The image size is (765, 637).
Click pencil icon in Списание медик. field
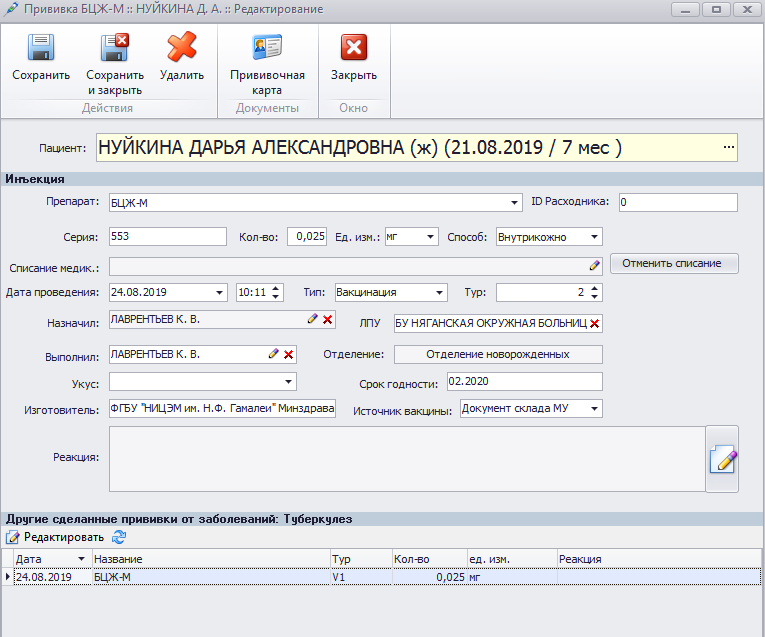(x=594, y=265)
